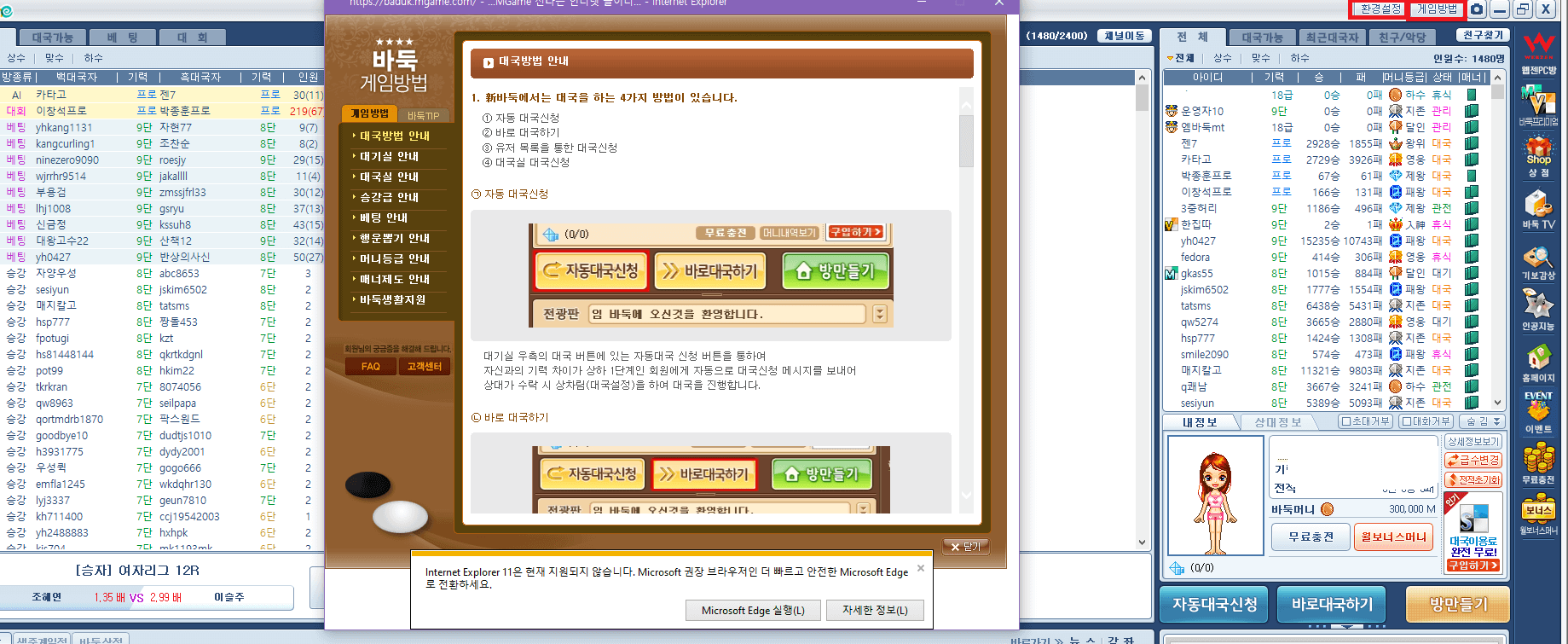
Task: Click the crown grade icon in 젠7 row
Action: 1396,143
